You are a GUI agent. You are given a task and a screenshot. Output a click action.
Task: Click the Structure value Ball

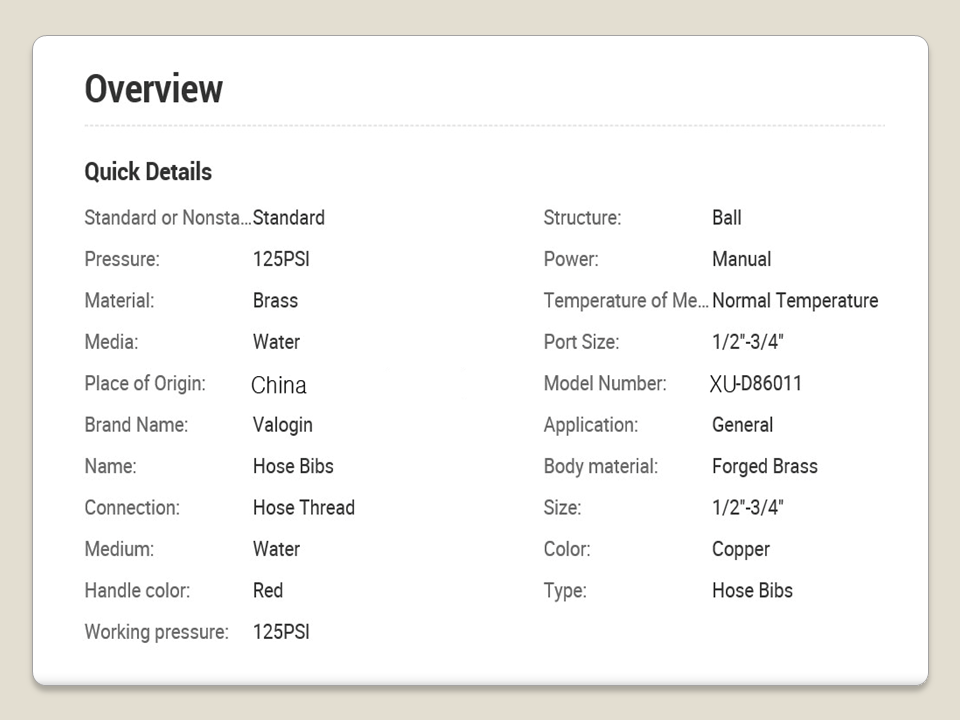pos(726,218)
